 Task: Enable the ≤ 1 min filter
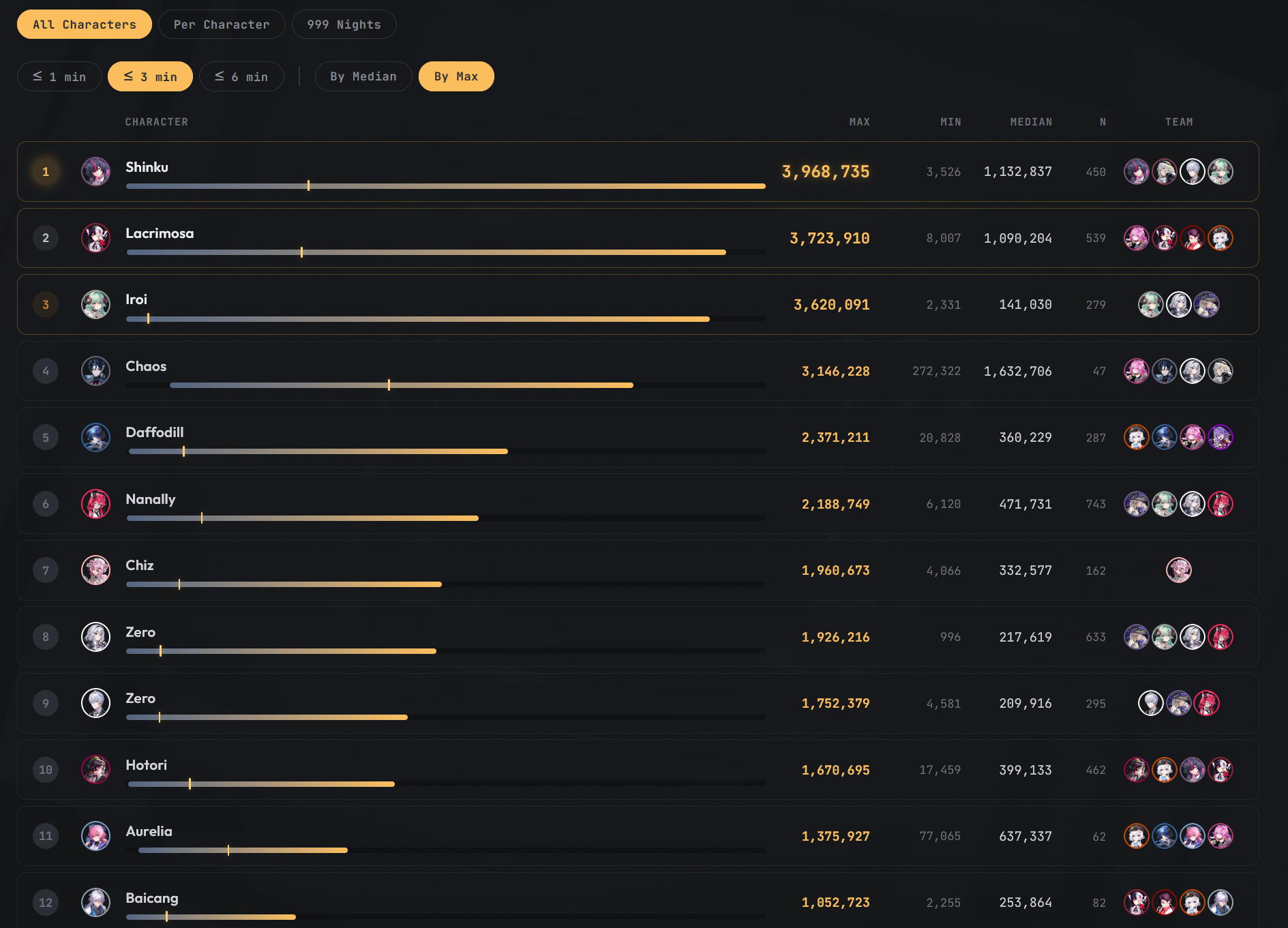tap(59, 76)
